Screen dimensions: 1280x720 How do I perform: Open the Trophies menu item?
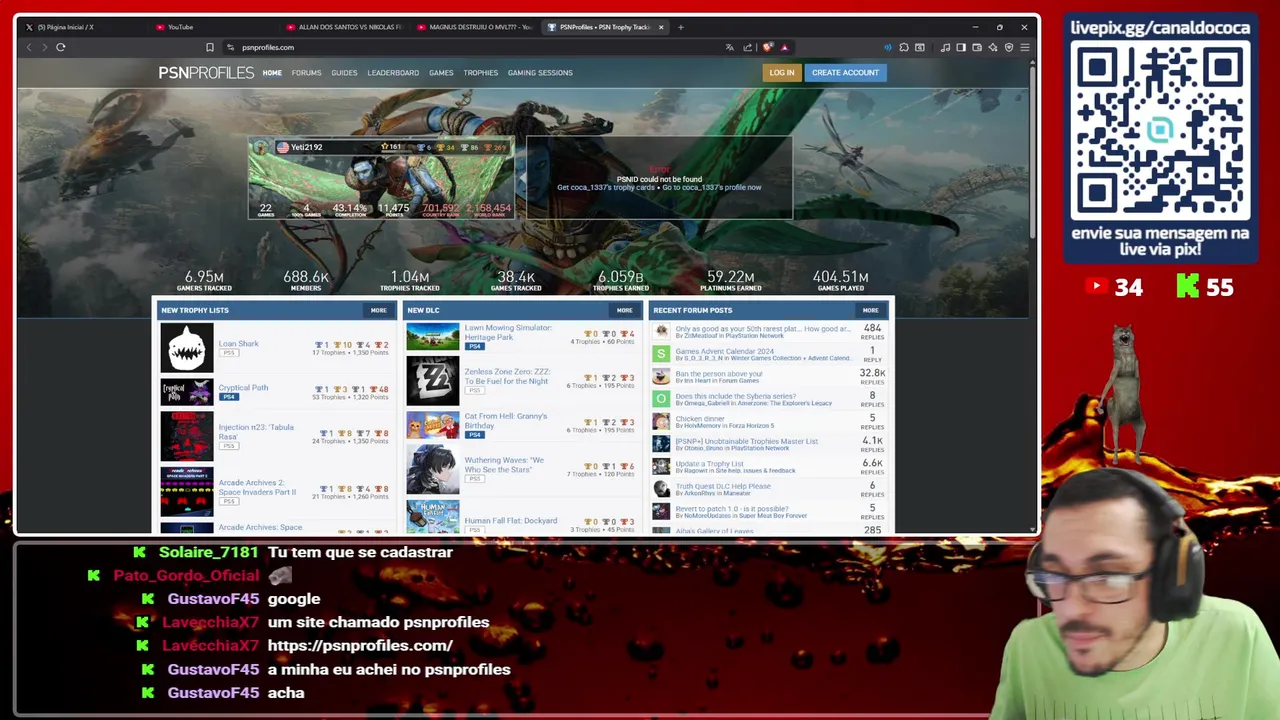480,73
